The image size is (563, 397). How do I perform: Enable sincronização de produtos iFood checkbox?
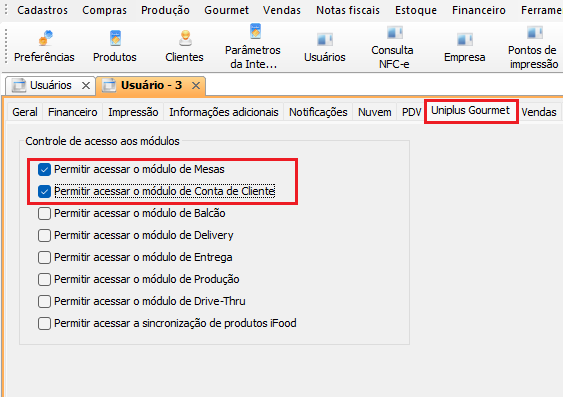point(45,323)
